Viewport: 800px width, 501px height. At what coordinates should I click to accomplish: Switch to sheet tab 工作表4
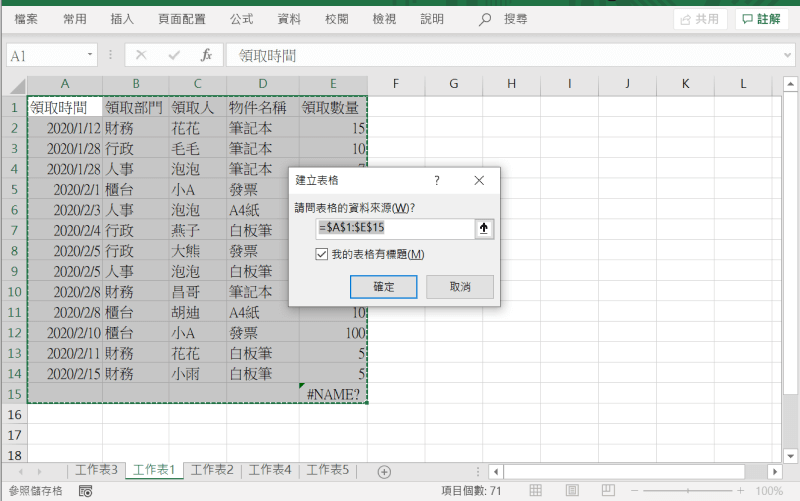(x=269, y=470)
